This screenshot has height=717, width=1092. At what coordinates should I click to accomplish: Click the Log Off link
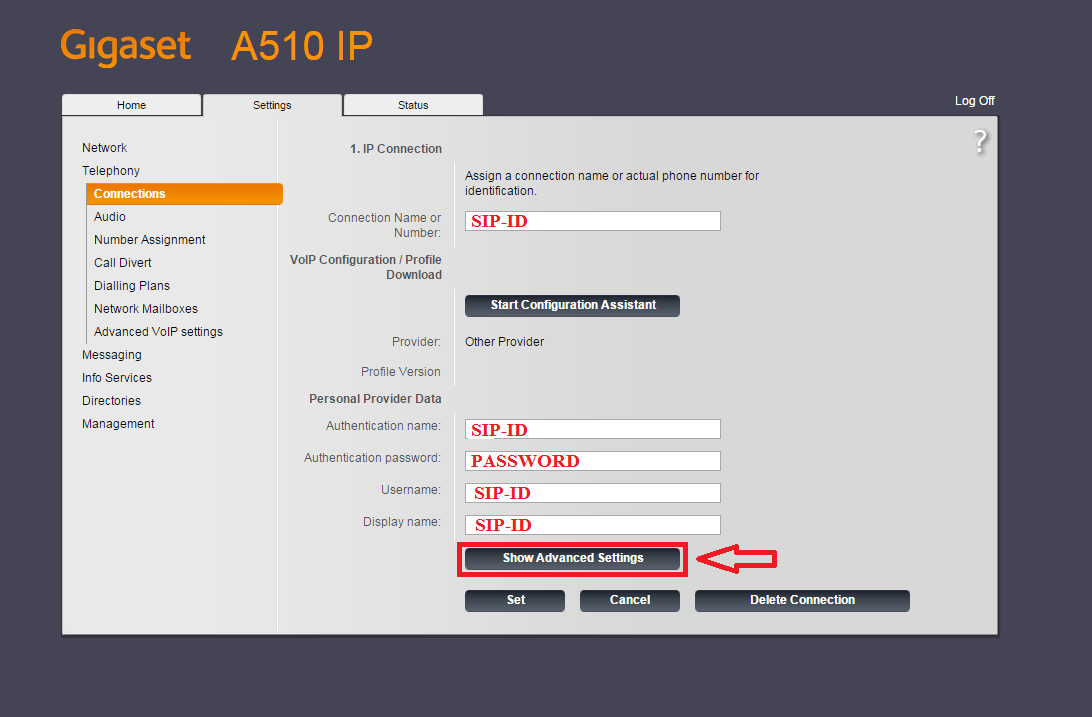(x=974, y=101)
